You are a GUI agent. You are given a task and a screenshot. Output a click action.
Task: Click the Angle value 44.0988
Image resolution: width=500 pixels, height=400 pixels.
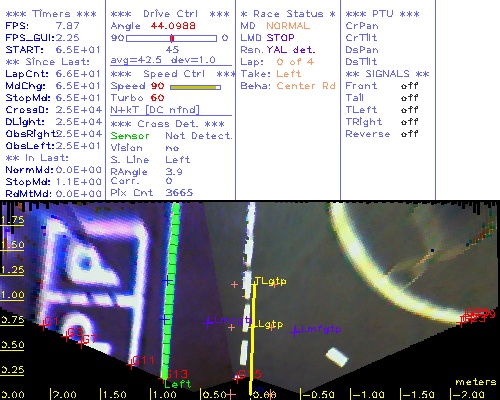pyautogui.click(x=173, y=26)
